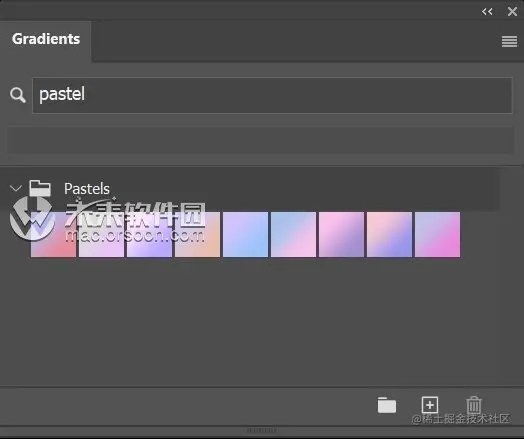Screen dimensions: 524x439
Task: Select the second pale lavender gradient swatch
Action: pyautogui.click(x=102, y=235)
